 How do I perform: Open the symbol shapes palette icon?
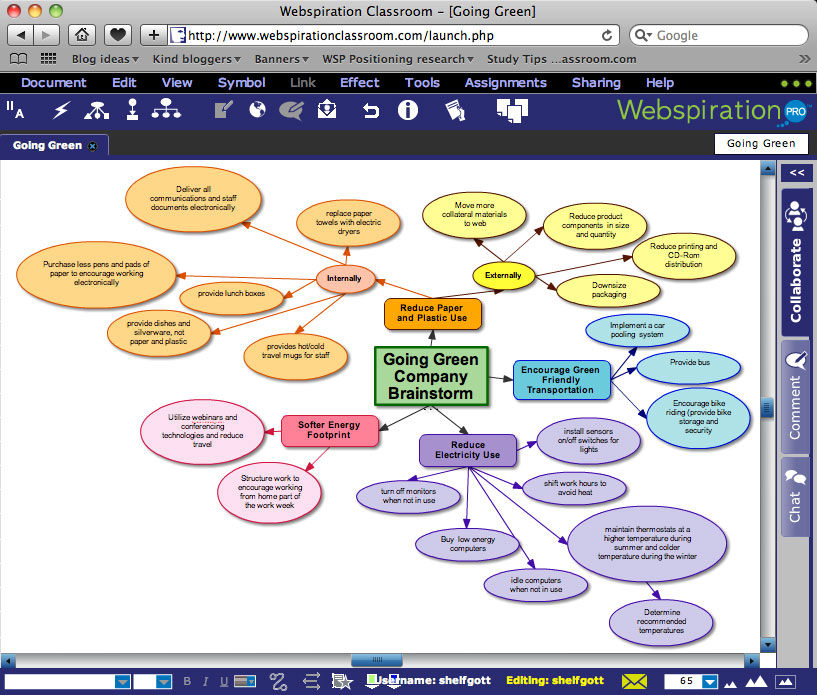click(x=96, y=110)
